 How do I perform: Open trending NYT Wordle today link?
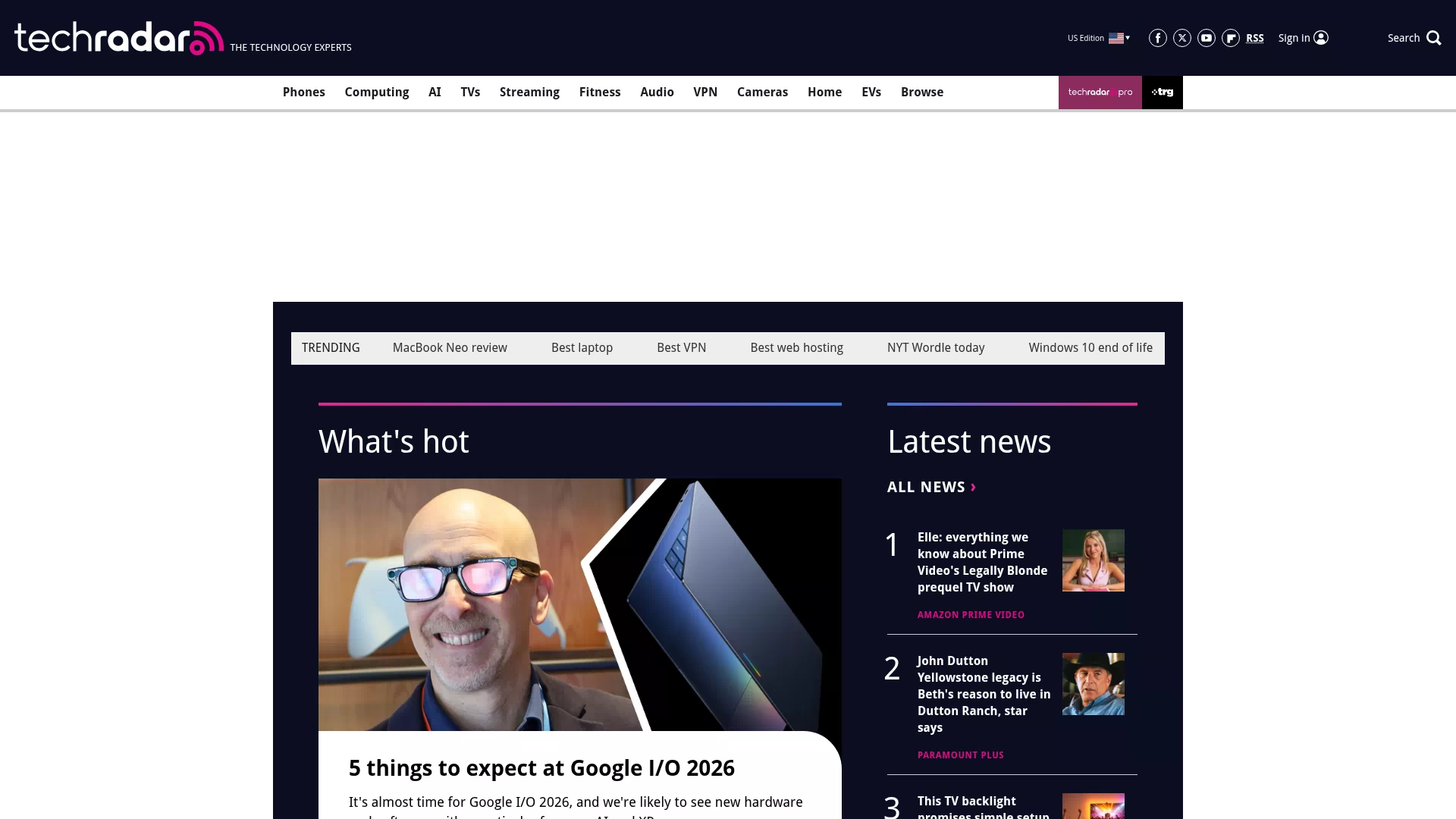(x=936, y=348)
